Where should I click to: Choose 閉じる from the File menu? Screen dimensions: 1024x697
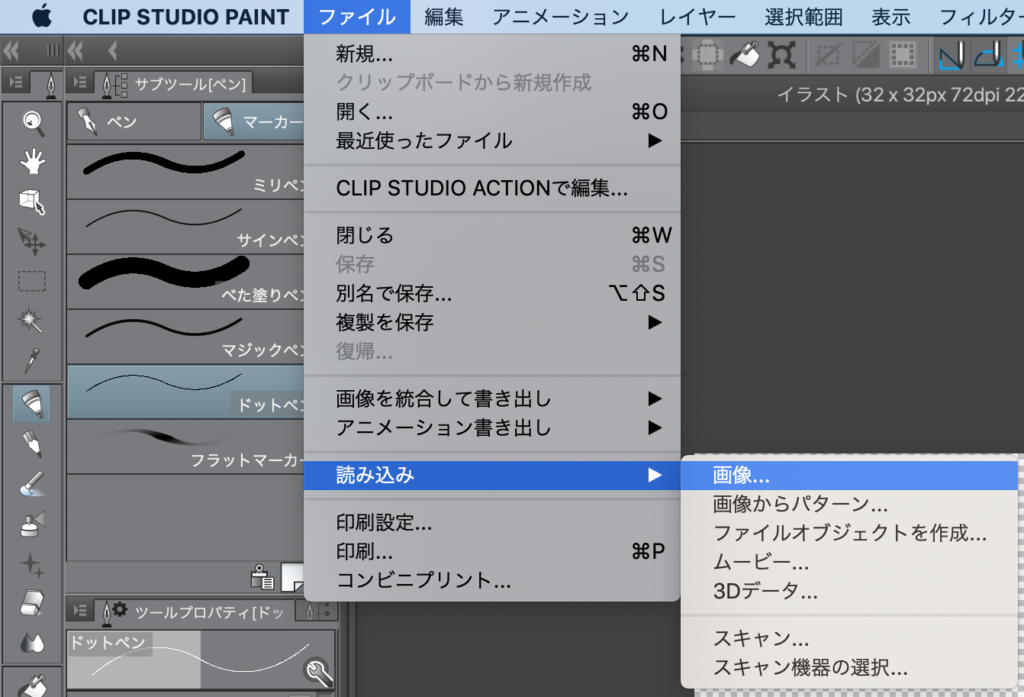(x=492, y=235)
